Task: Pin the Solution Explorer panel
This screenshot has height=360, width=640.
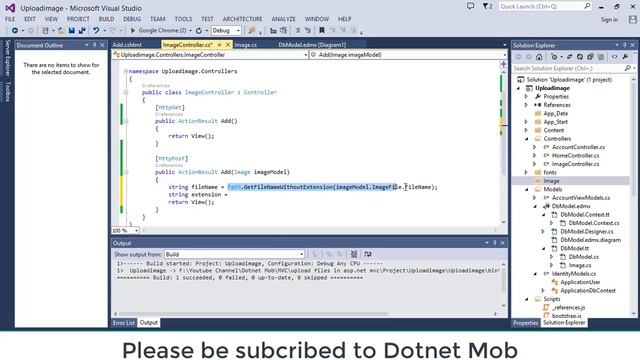Action: click(x=624, y=45)
